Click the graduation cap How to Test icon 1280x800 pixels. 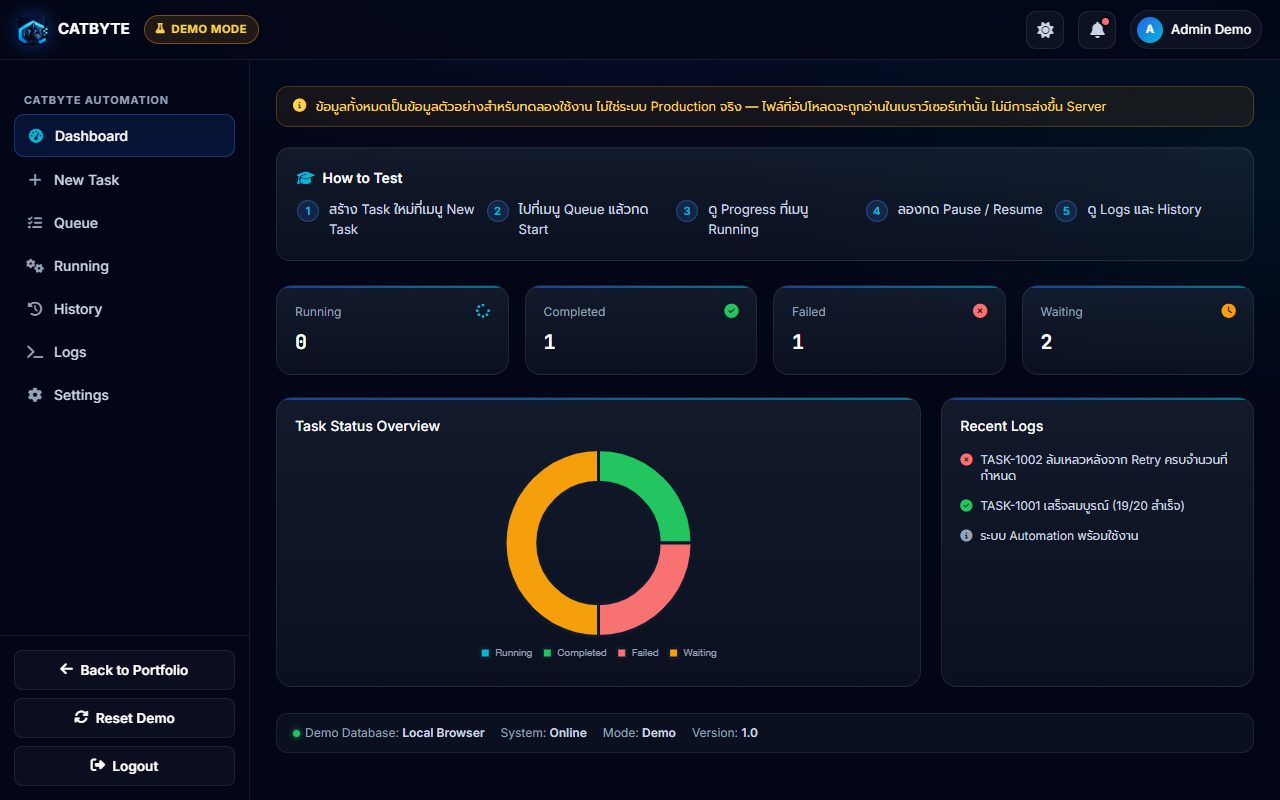(305, 178)
